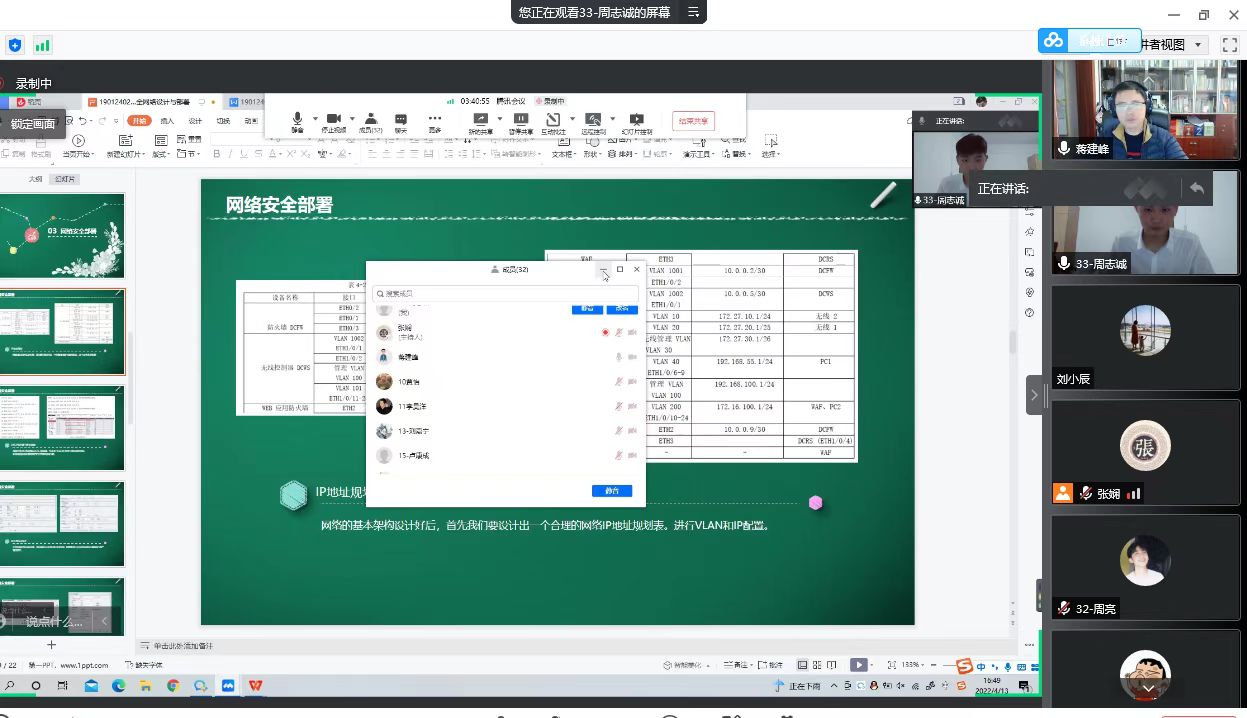Expand the screen-share menu in top banner
This screenshot has width=1247, height=718.
(x=693, y=12)
